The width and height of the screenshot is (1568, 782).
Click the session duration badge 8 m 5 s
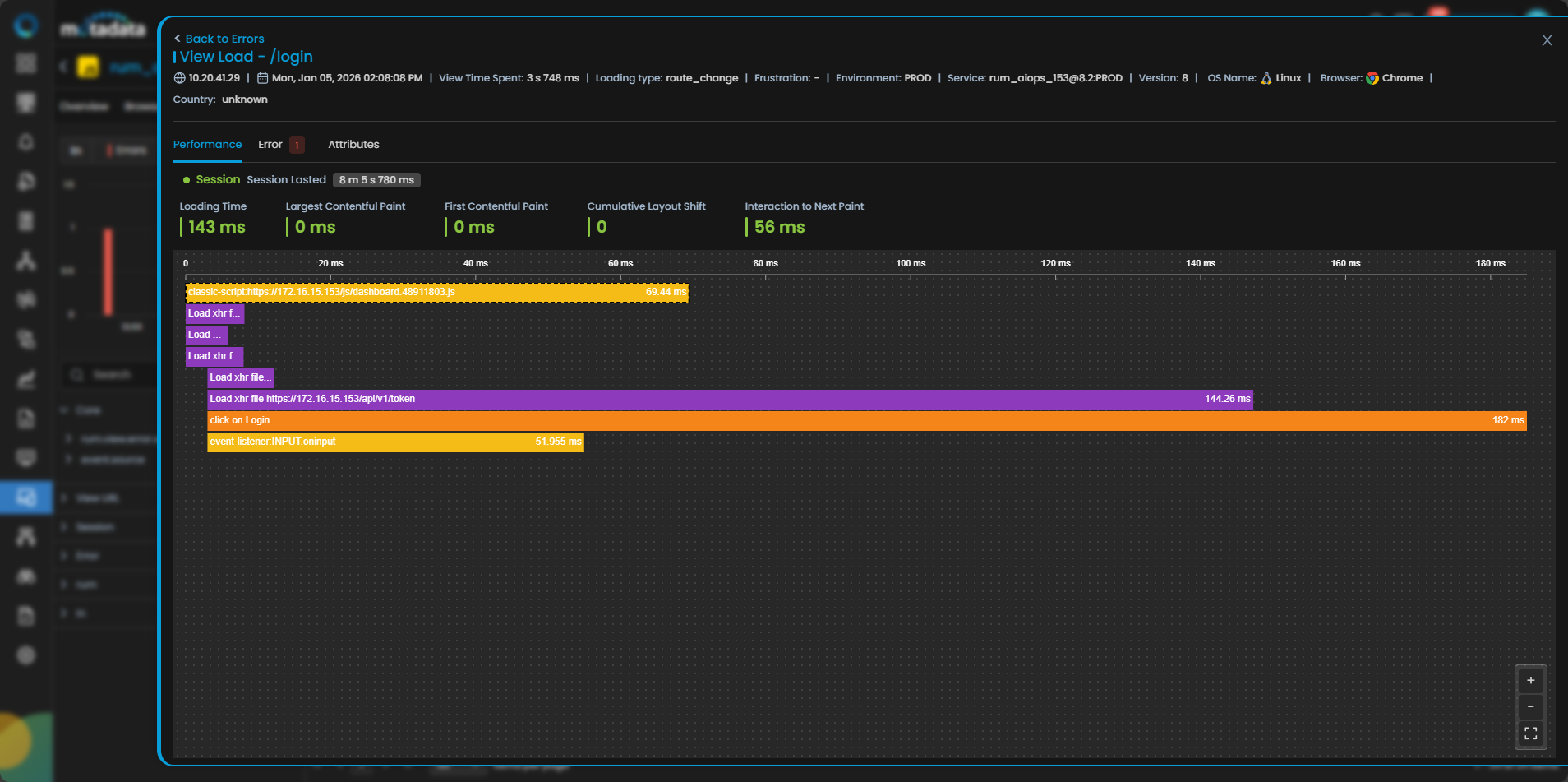tap(376, 180)
